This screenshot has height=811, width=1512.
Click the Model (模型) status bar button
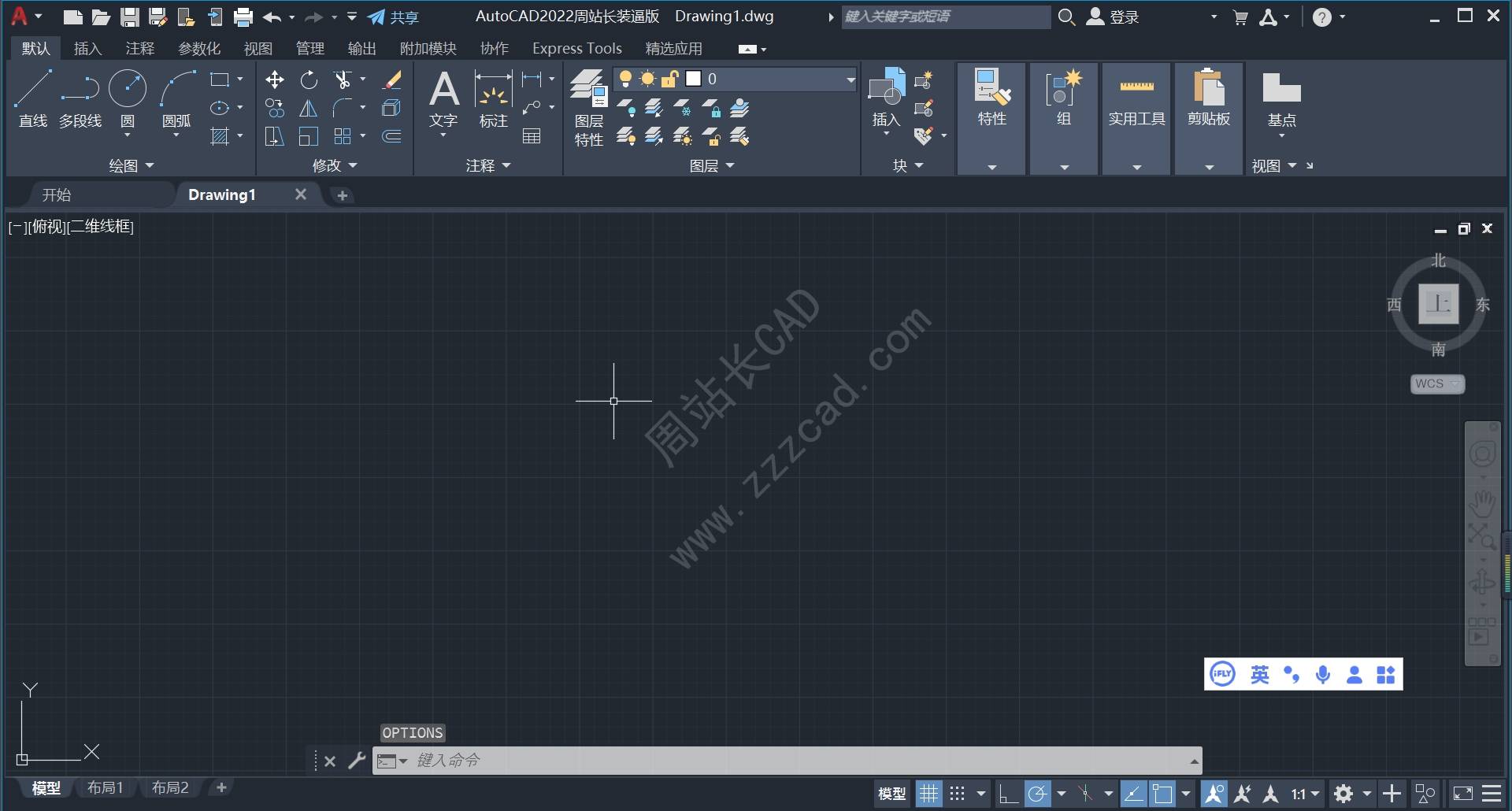click(x=892, y=794)
